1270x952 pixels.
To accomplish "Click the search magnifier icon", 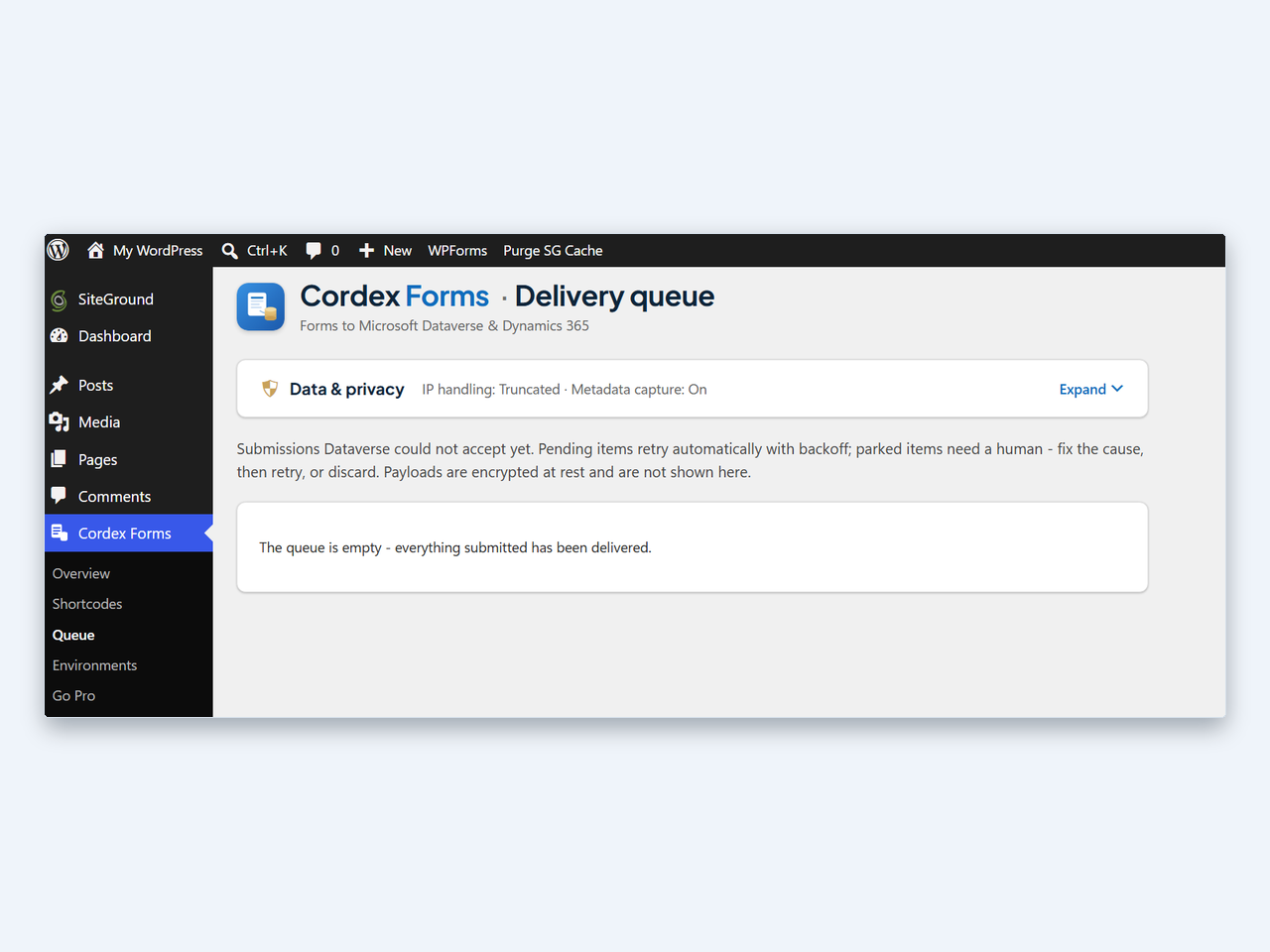I will pyautogui.click(x=229, y=251).
